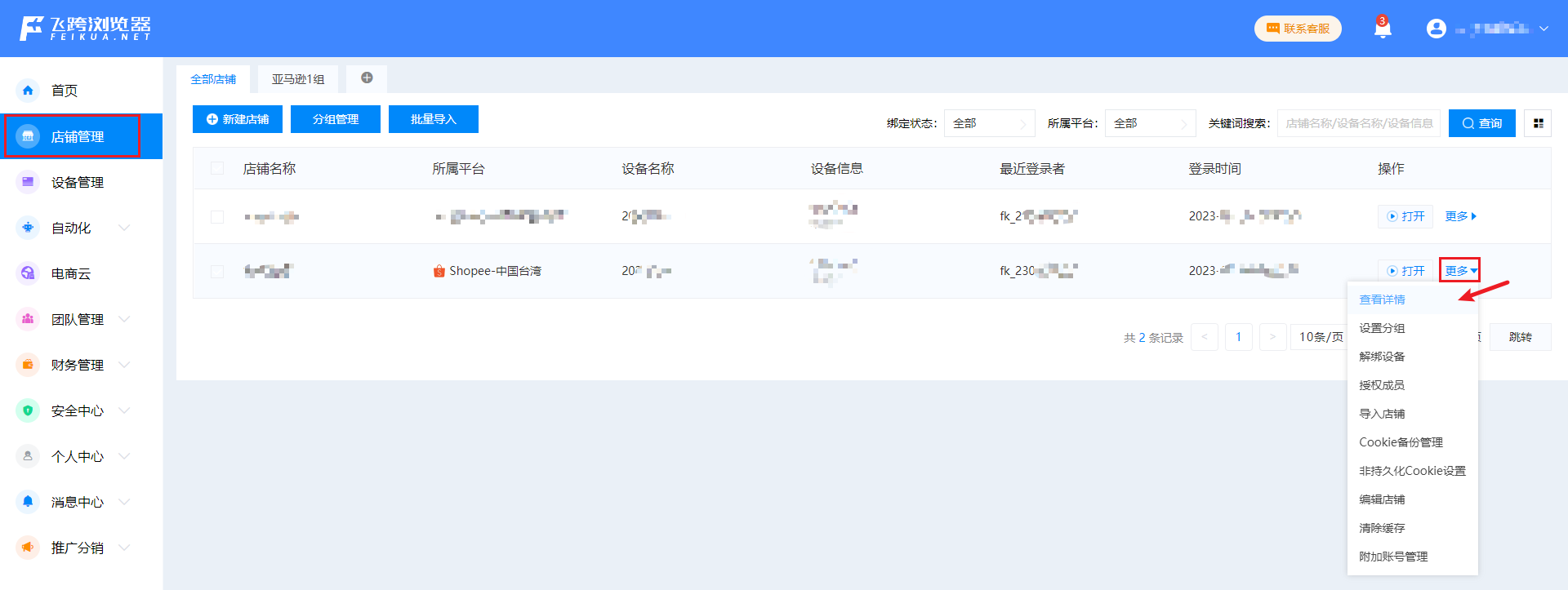Switch to the 全部店铺 tab

(213, 79)
